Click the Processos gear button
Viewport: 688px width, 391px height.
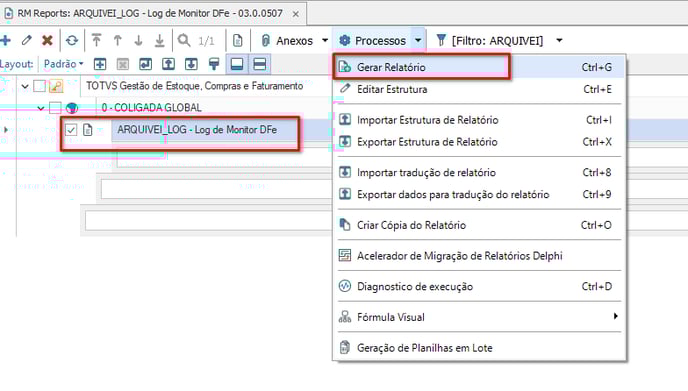pyautogui.click(x=373, y=41)
